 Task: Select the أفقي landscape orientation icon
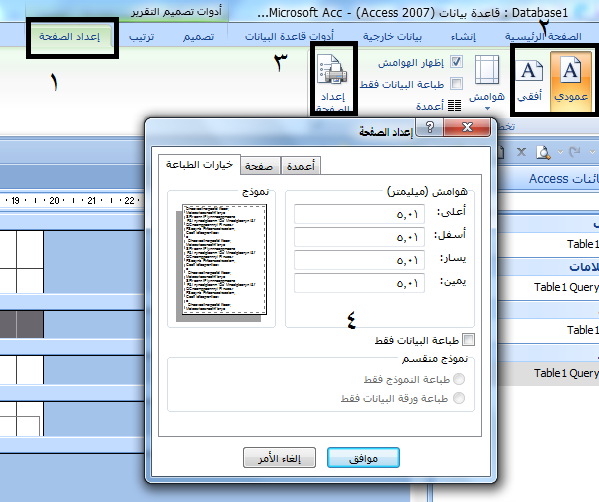click(x=529, y=81)
